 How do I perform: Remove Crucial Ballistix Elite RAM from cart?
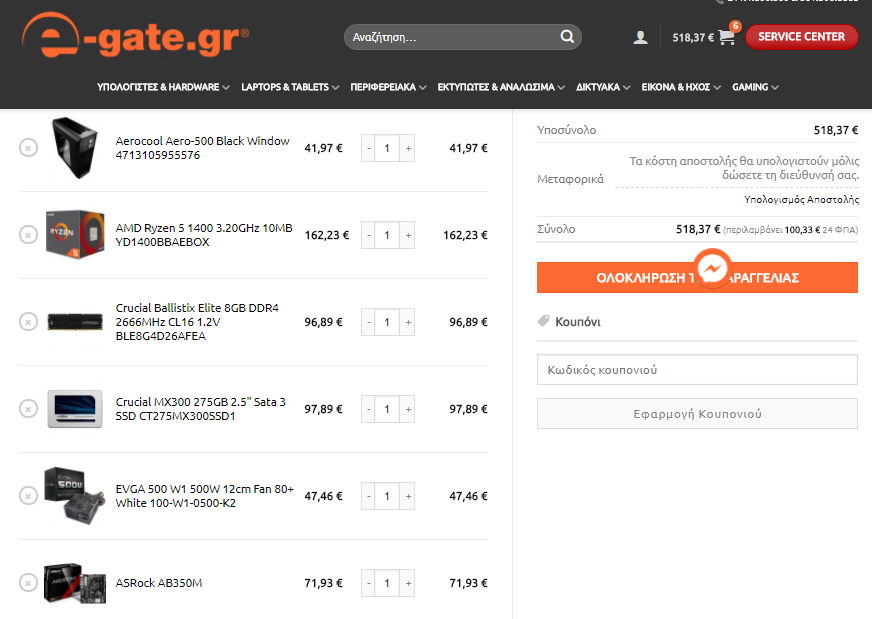[x=28, y=321]
